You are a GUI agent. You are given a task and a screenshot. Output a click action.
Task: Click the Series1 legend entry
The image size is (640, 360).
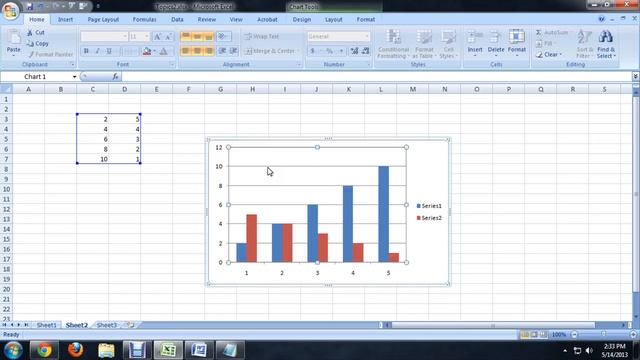click(429, 206)
